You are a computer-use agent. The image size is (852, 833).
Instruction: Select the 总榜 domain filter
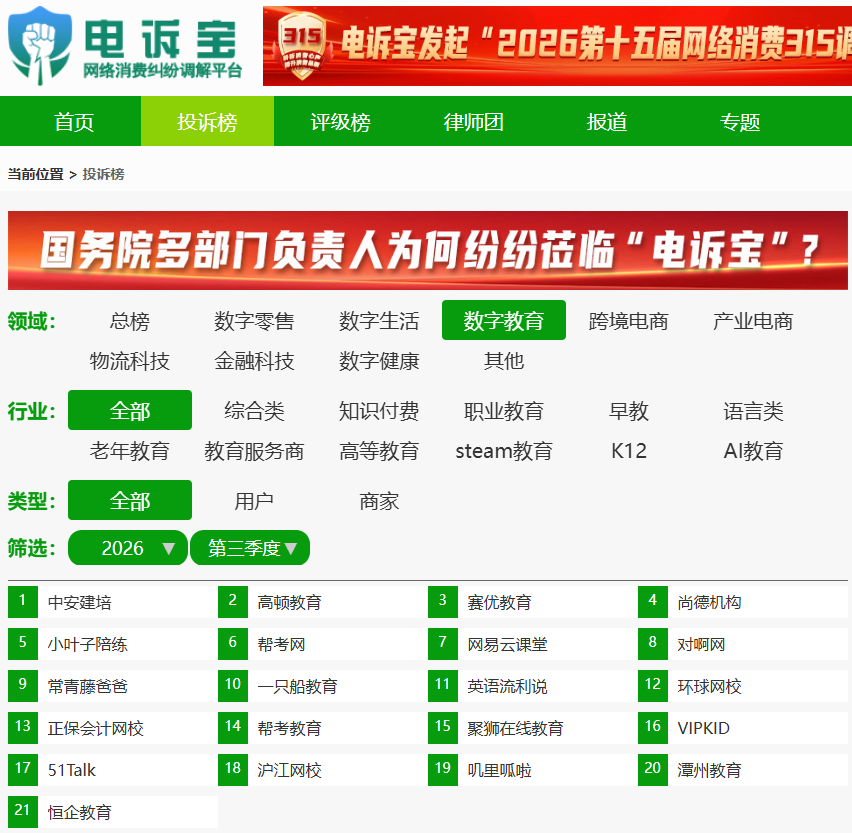pyautogui.click(x=129, y=321)
